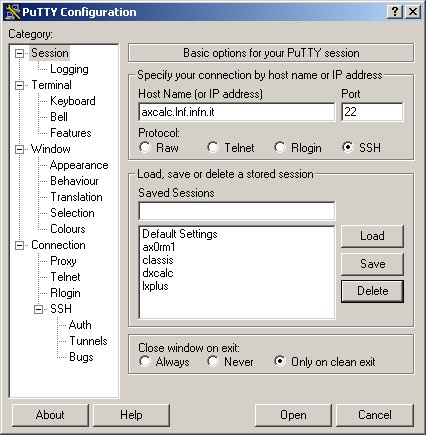Collapse the SSH tree node

[x=39, y=309]
